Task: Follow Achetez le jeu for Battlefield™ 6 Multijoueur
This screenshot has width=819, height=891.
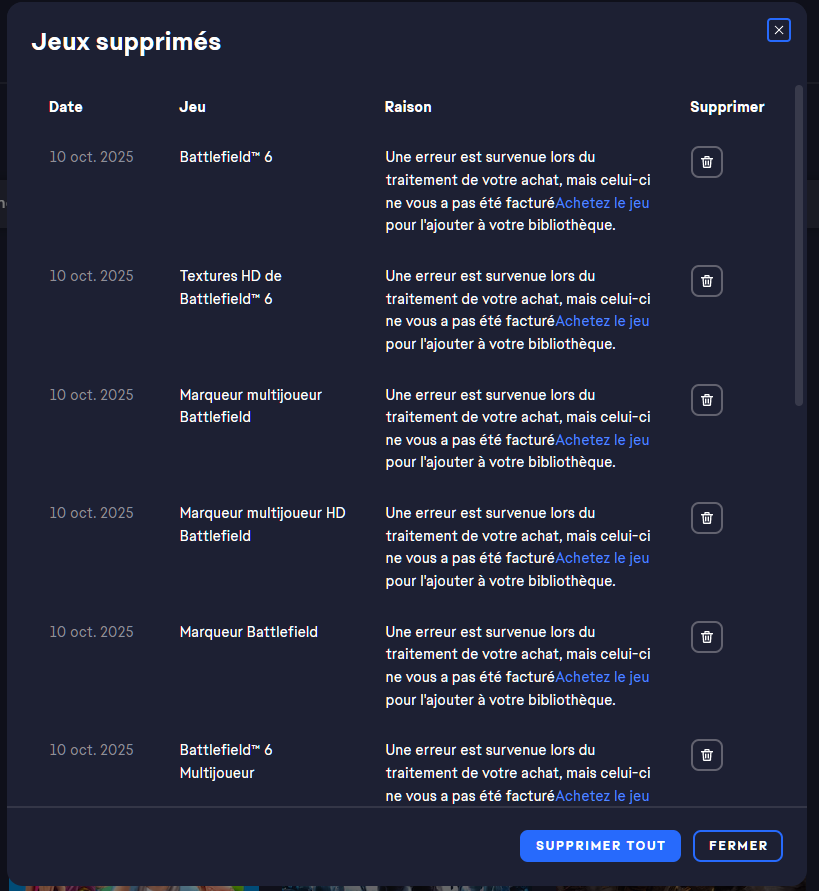Action: (x=602, y=796)
